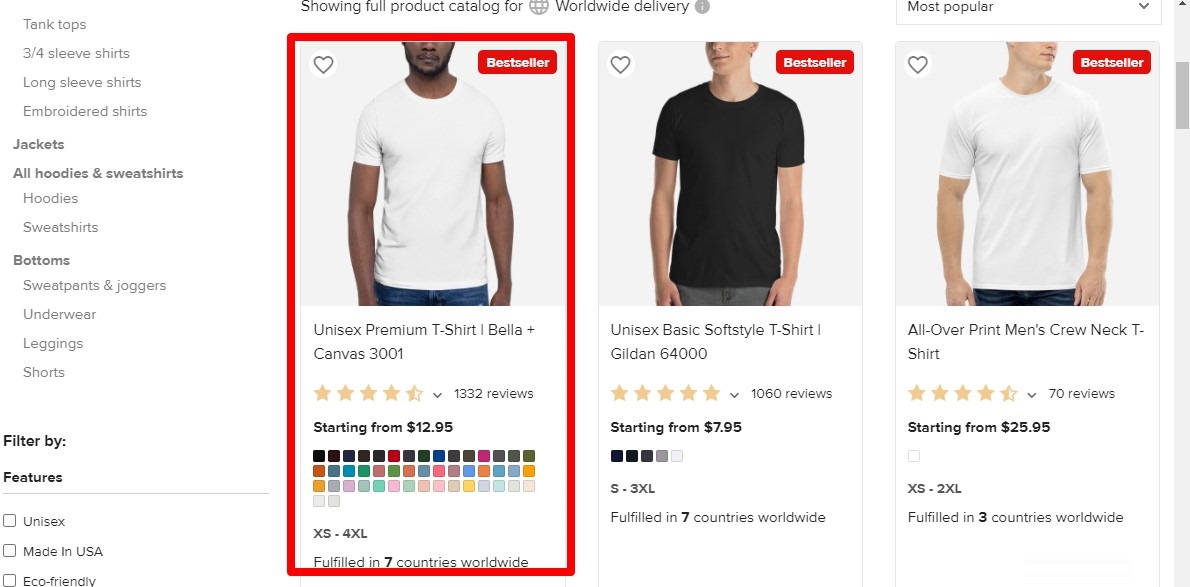
Task: Click heart icon on Gildan 64000 shirt
Action: (x=620, y=65)
